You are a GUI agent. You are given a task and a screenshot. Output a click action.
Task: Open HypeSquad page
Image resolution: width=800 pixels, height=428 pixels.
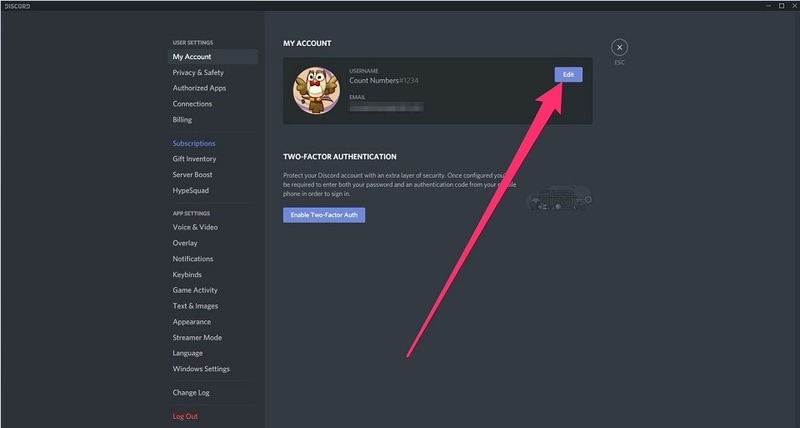190,190
